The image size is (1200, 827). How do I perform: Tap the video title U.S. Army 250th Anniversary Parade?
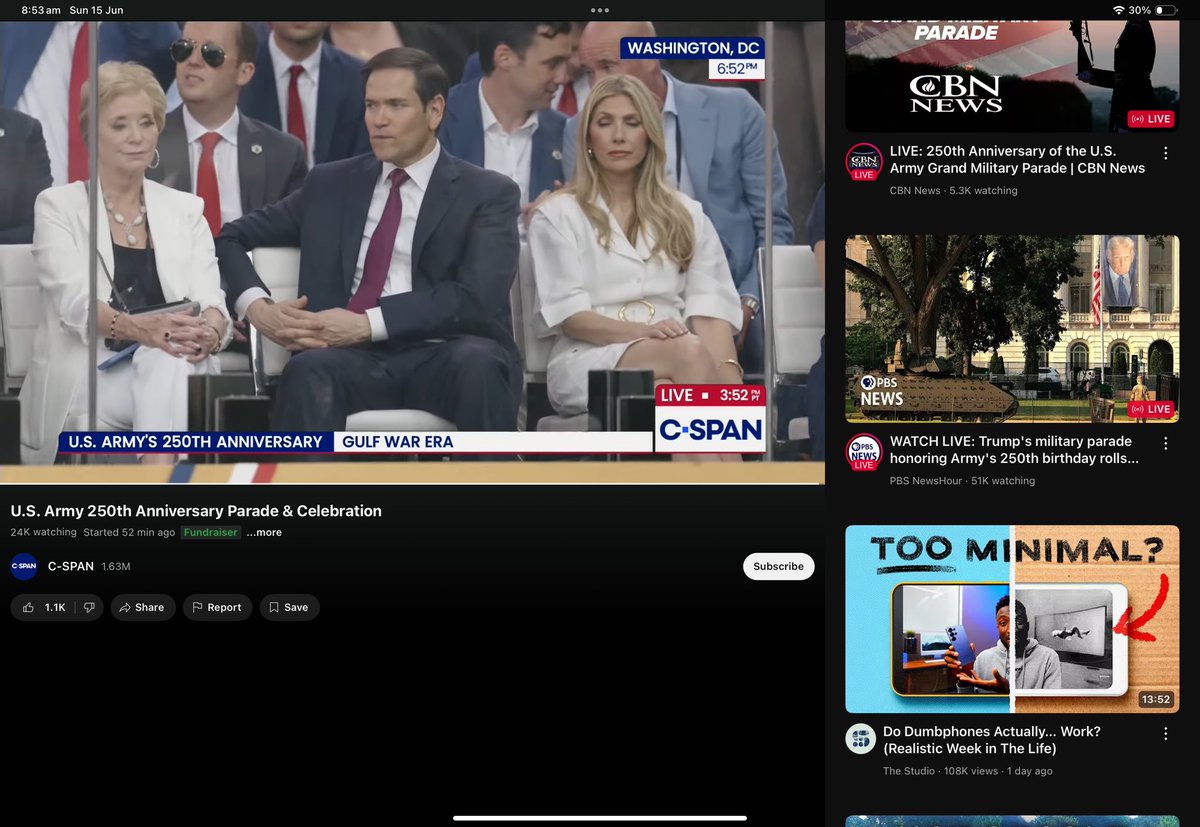(196, 511)
